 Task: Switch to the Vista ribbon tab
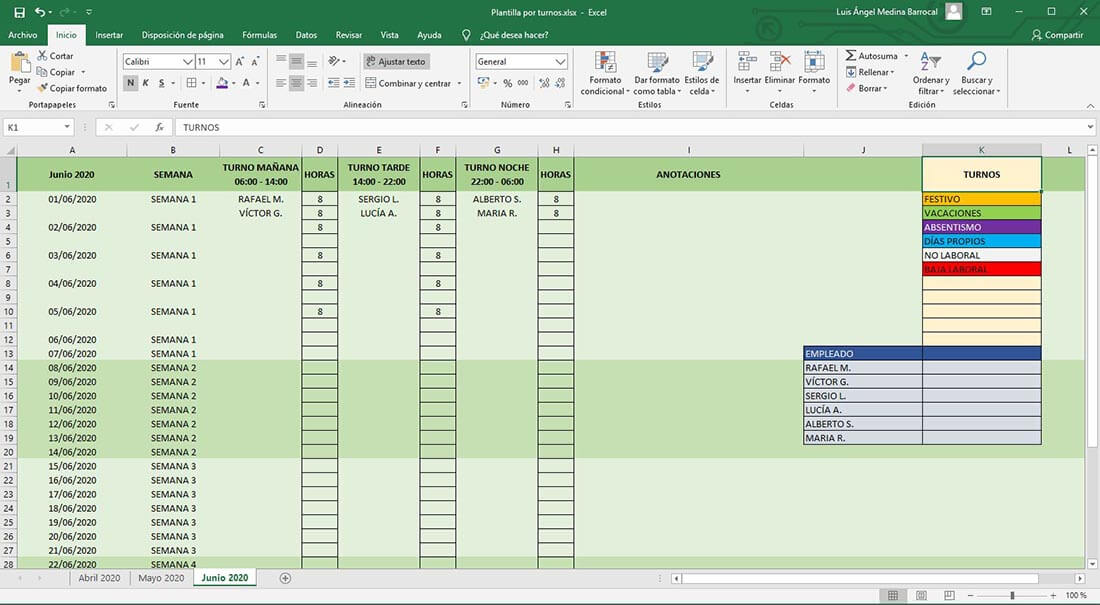click(389, 34)
